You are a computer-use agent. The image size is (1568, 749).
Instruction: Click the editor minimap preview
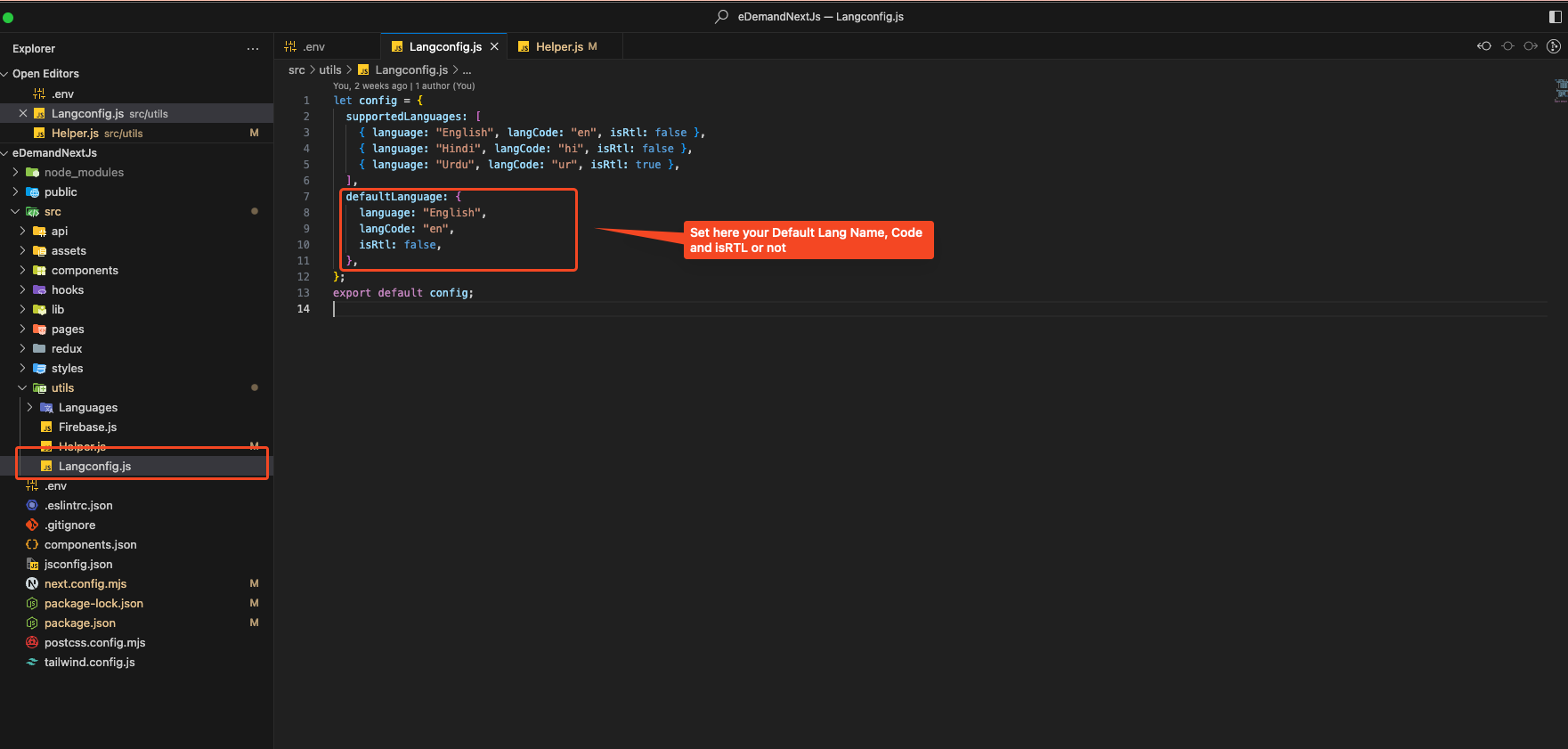(x=1560, y=90)
